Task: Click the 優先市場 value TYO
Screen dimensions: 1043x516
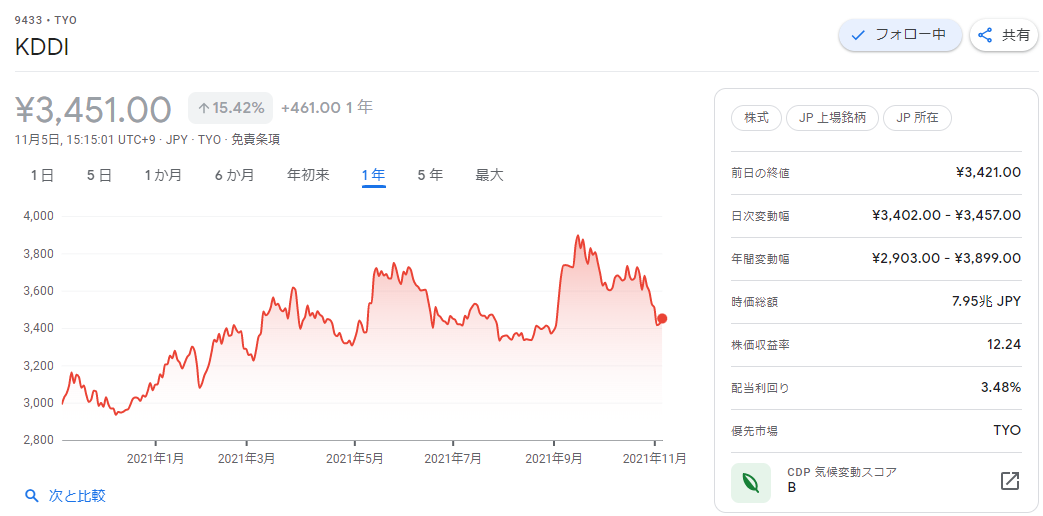Action: pyautogui.click(x=1007, y=430)
